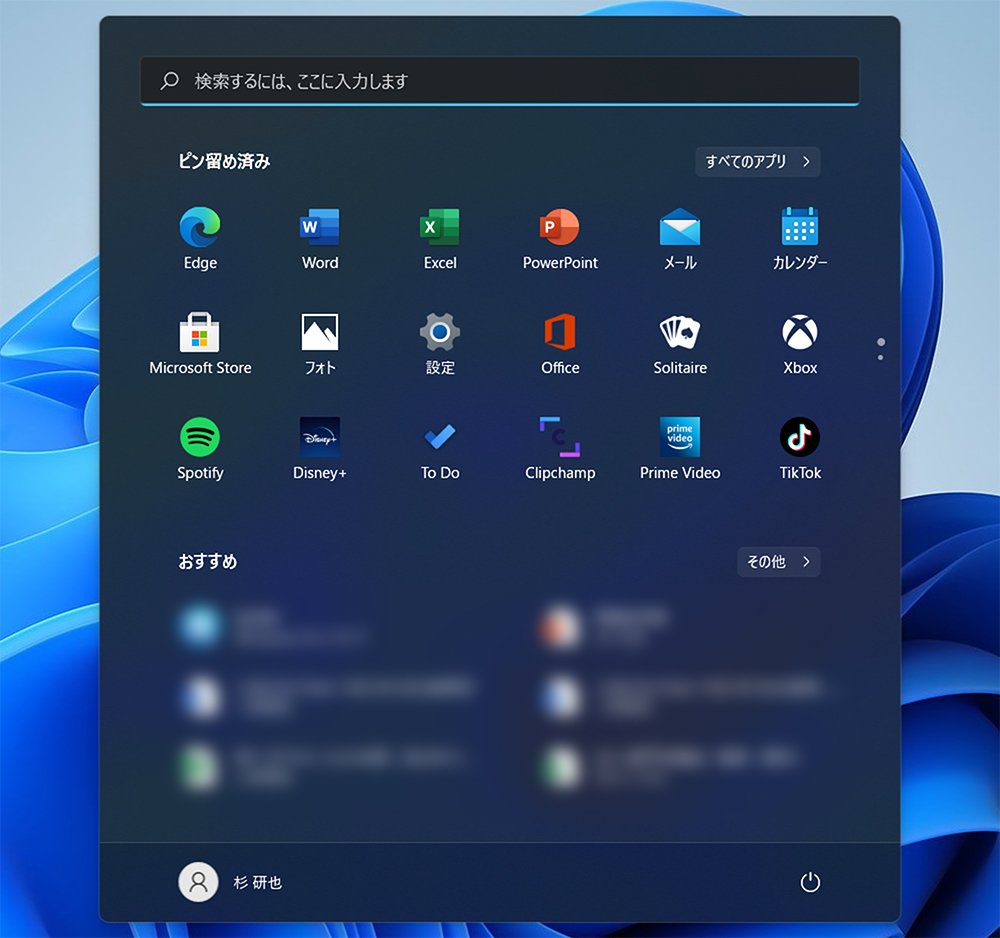Launch the Office app
This screenshot has height=938, width=1000.
point(560,344)
